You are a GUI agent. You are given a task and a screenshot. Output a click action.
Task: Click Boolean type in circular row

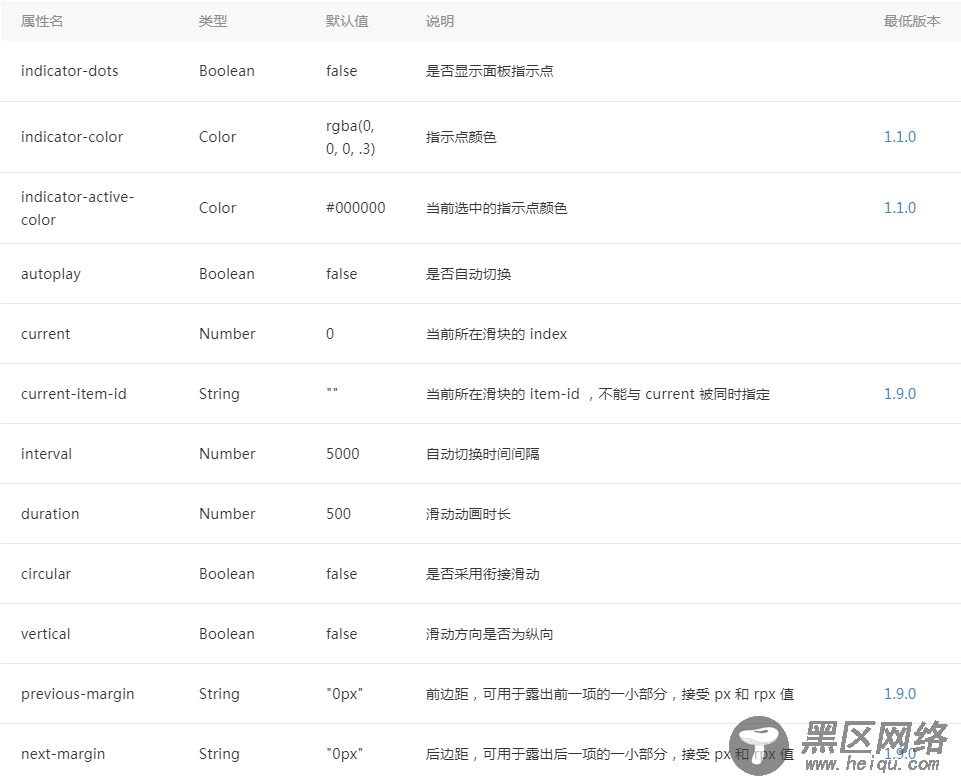(x=226, y=574)
